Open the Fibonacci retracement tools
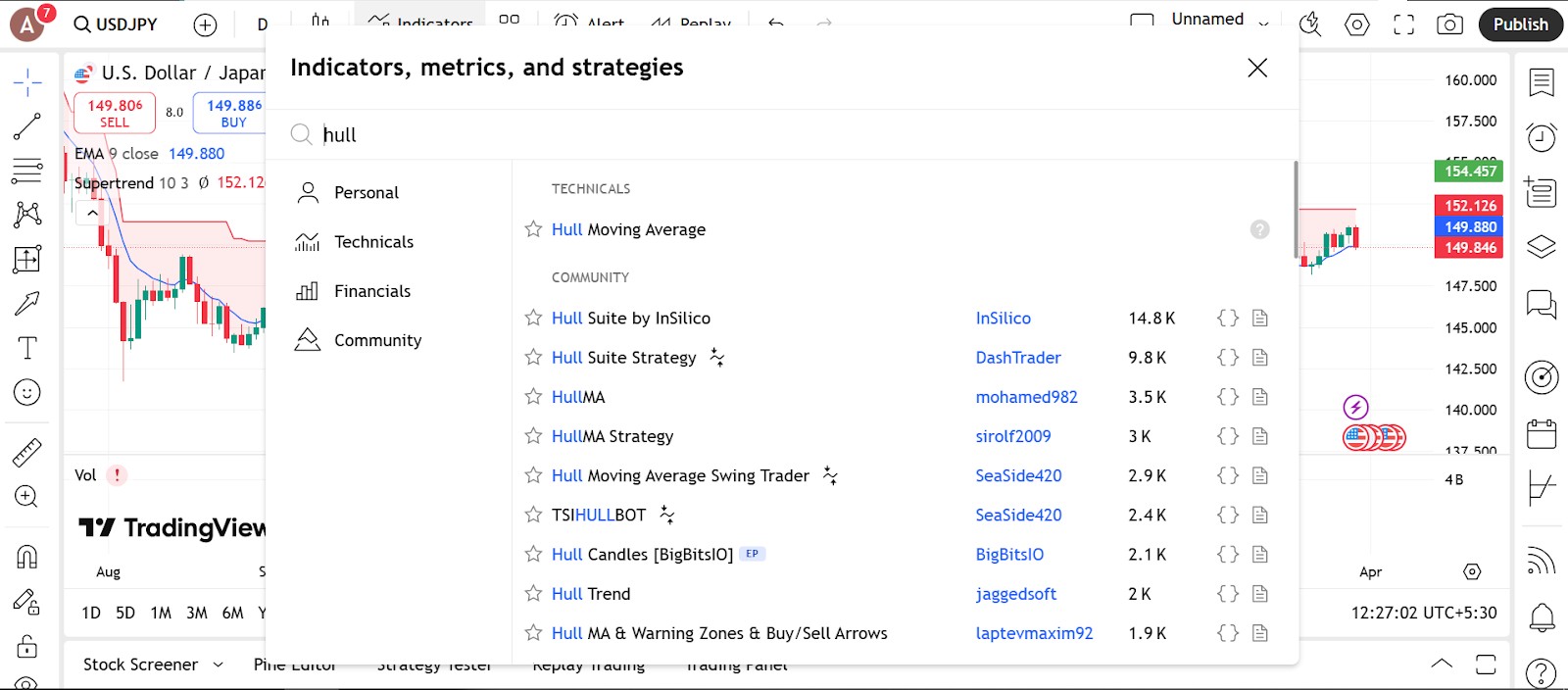Image resolution: width=1568 pixels, height=690 pixels. [x=27, y=171]
